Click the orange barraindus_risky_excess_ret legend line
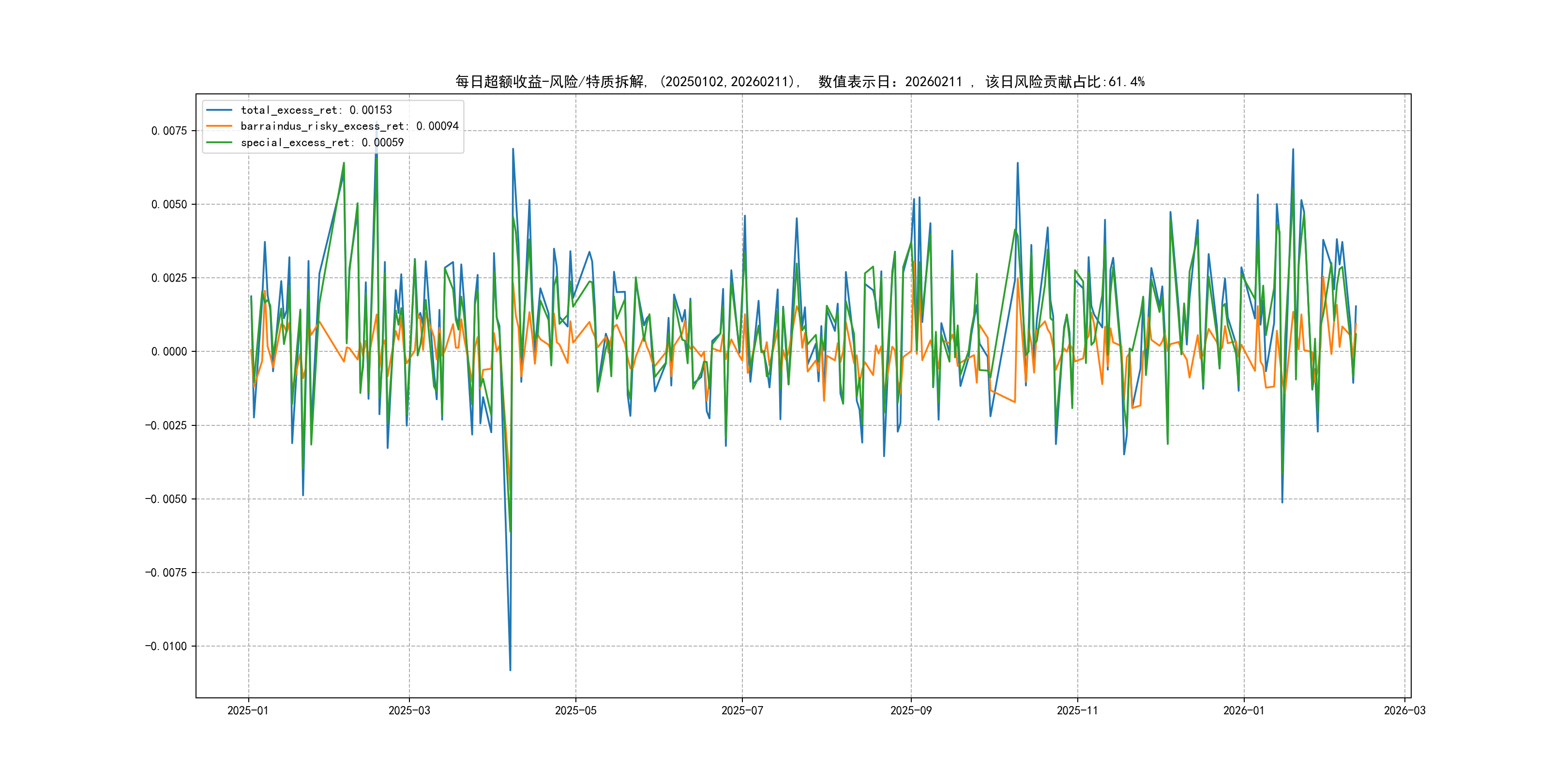Viewport: 1568px width, 784px height. click(219, 126)
